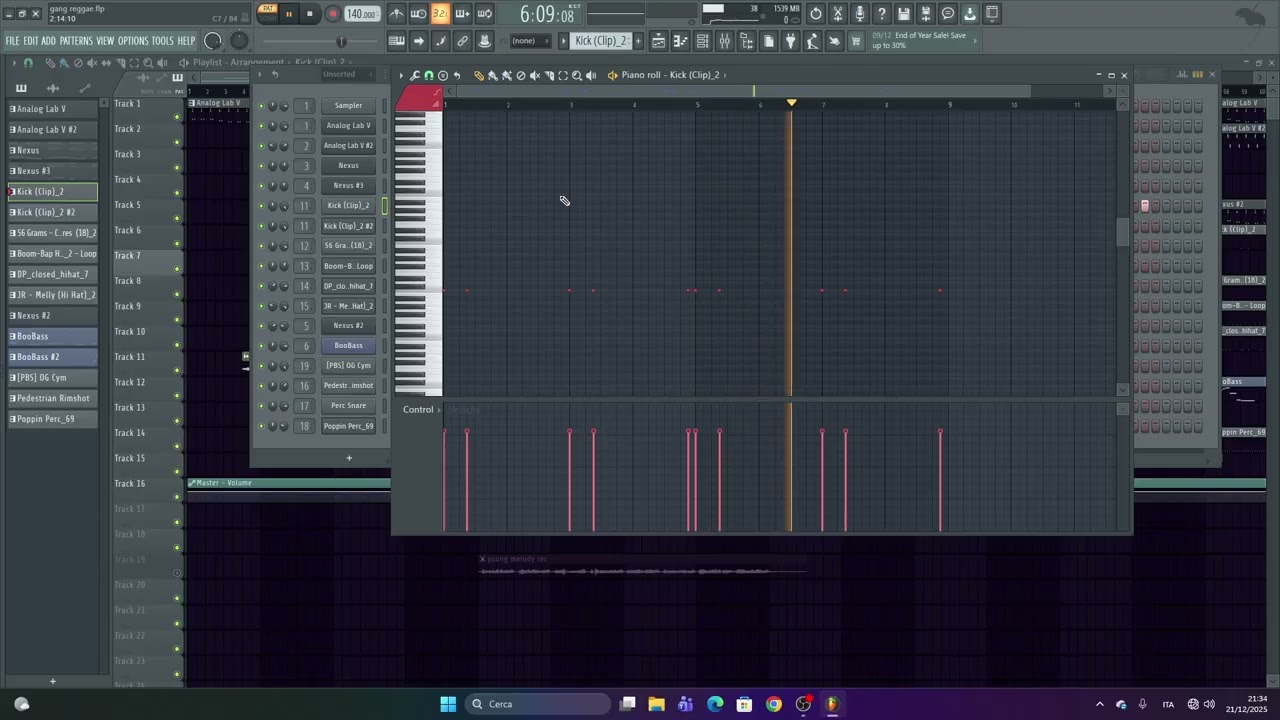The width and height of the screenshot is (1280, 720).
Task: Add a new pattern with plus button
Action: pyautogui.click(x=640, y=41)
